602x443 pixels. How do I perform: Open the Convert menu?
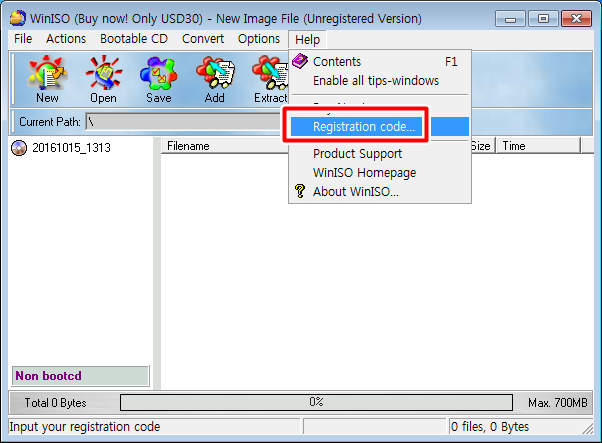pos(203,39)
